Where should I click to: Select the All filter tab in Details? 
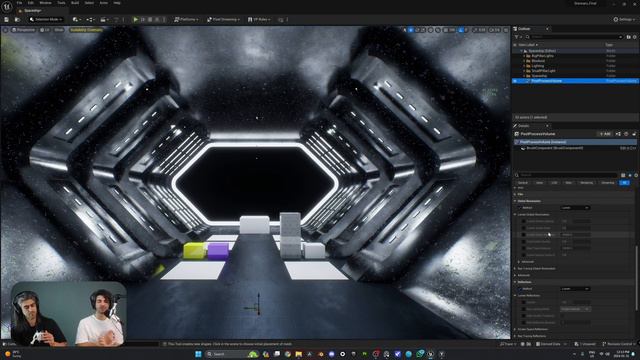coord(624,182)
